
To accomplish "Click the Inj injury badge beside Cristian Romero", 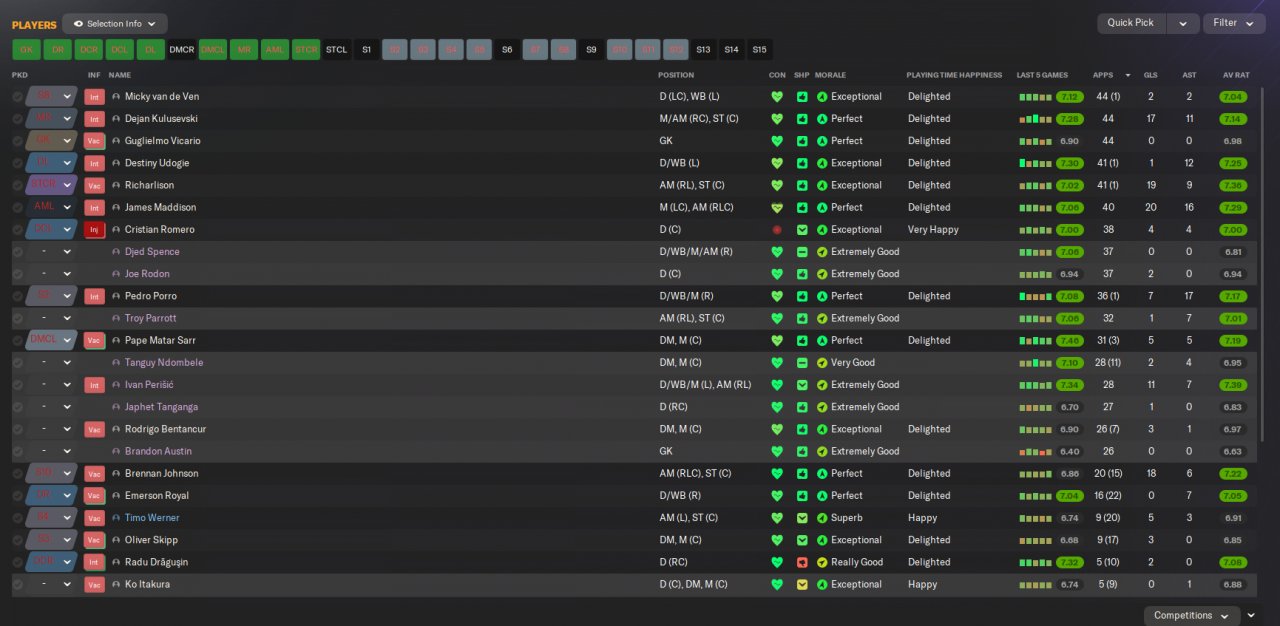I will 94,230.
